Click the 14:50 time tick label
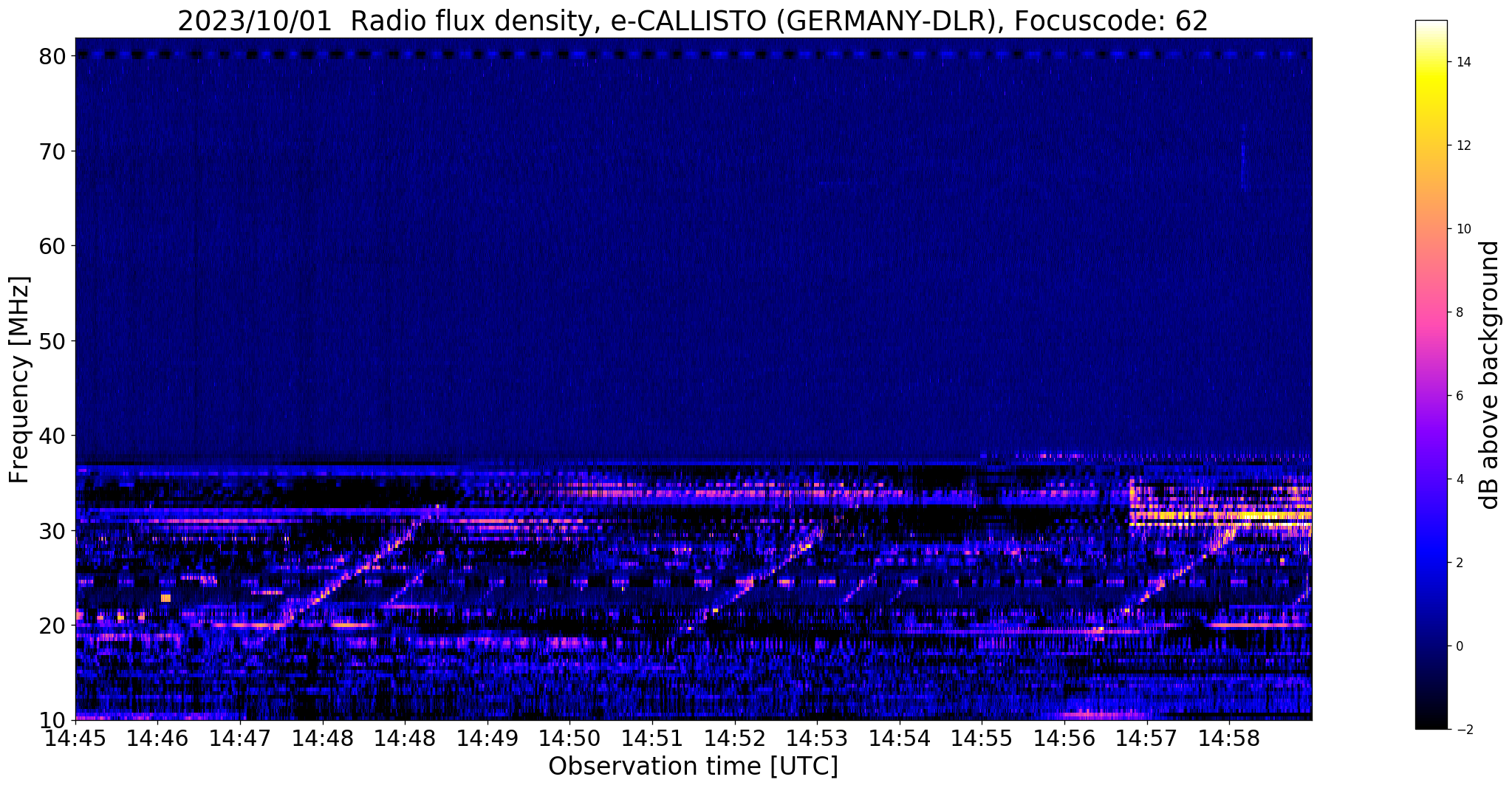Viewport: 1512px width, 788px height. coord(569,739)
